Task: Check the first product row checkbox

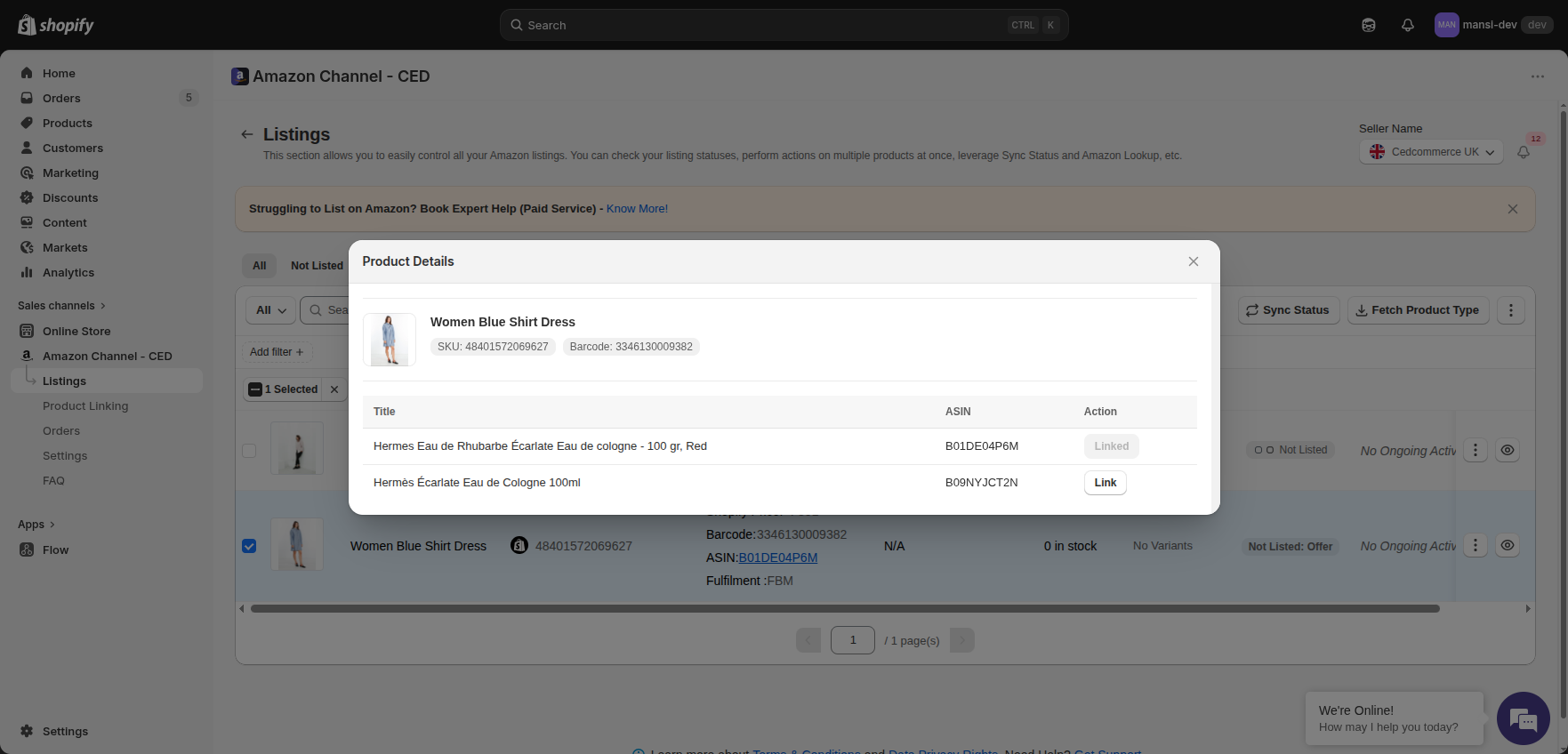Action: coord(249,451)
